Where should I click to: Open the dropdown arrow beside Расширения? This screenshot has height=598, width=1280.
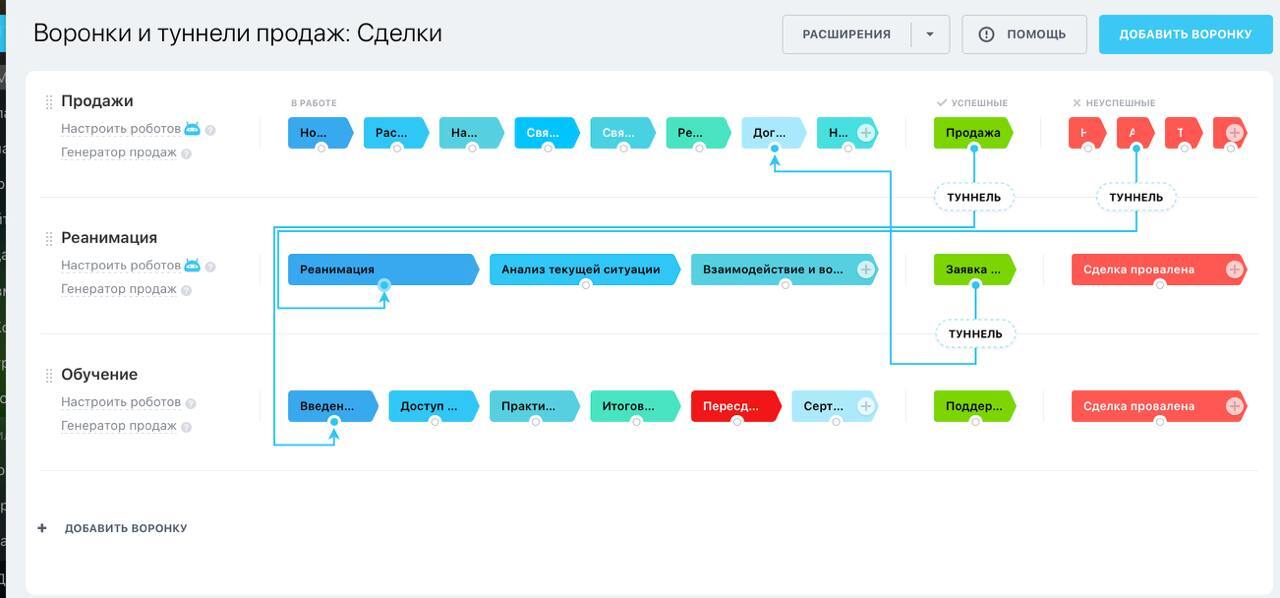click(x=930, y=35)
